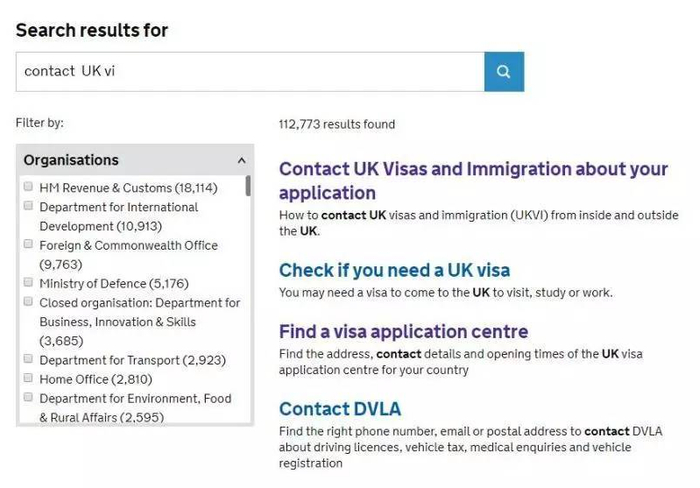Select the Ministry of Defence checkbox
The image size is (700, 488).
(x=29, y=283)
